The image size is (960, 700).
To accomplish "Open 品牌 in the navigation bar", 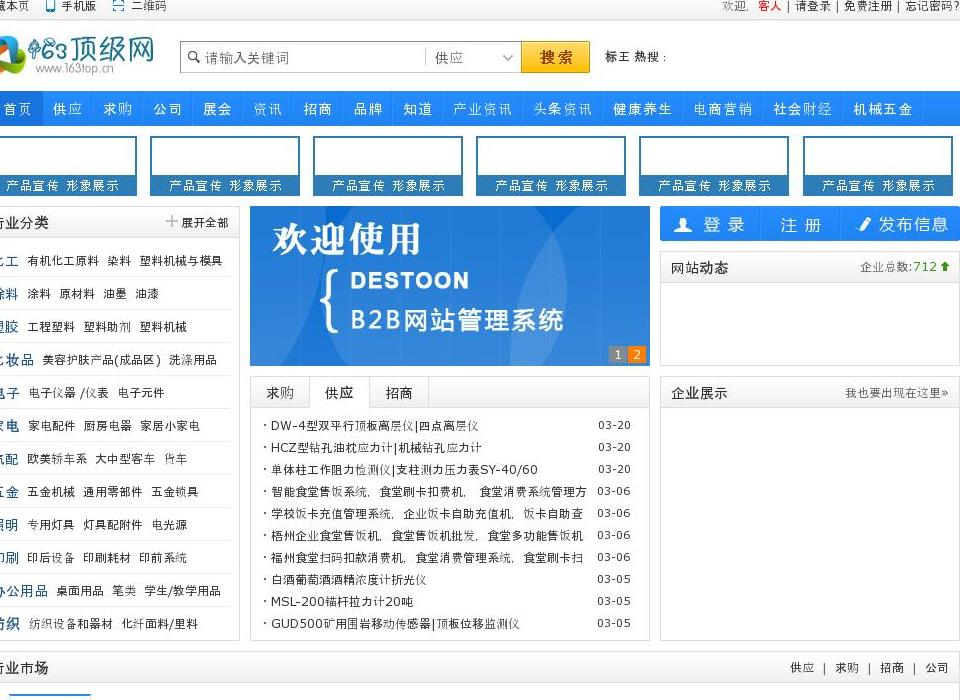I will [368, 109].
